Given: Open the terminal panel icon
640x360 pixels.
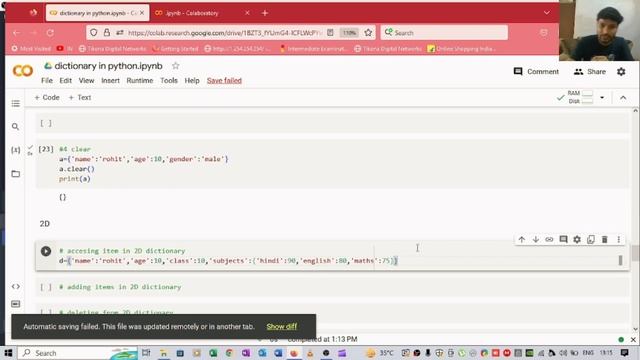Looking at the screenshot, I should tap(16, 304).
